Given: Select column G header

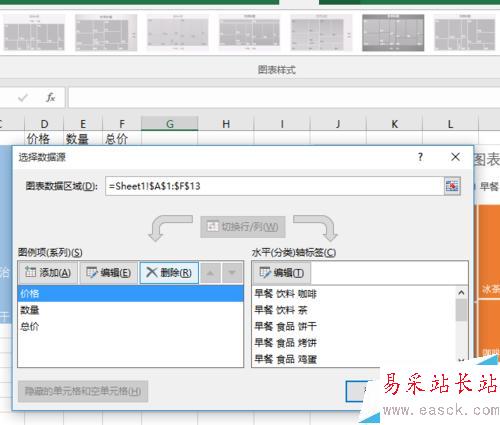Looking at the screenshot, I should point(170,124).
